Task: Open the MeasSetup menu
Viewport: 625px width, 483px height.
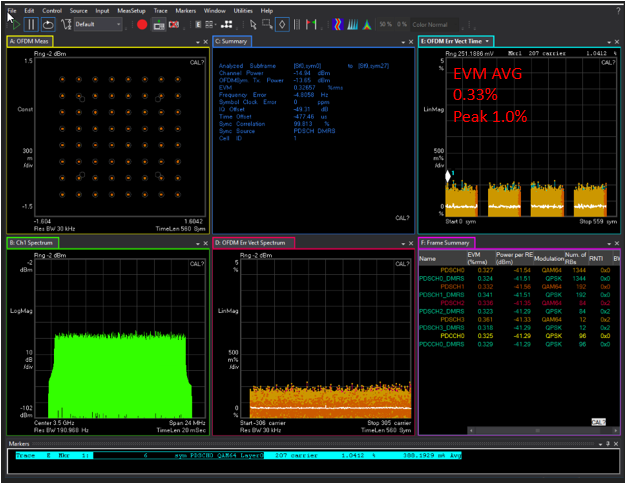Action: coord(130,10)
